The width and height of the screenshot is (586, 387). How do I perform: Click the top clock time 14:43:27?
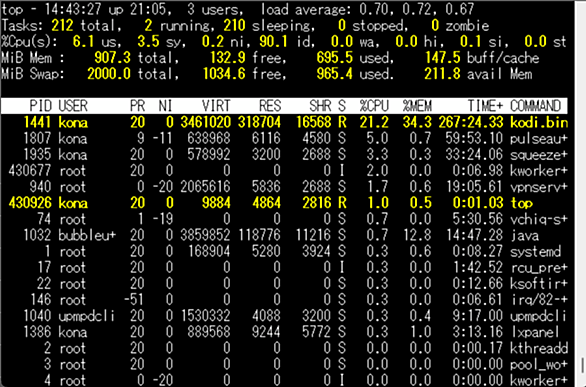coord(73,9)
